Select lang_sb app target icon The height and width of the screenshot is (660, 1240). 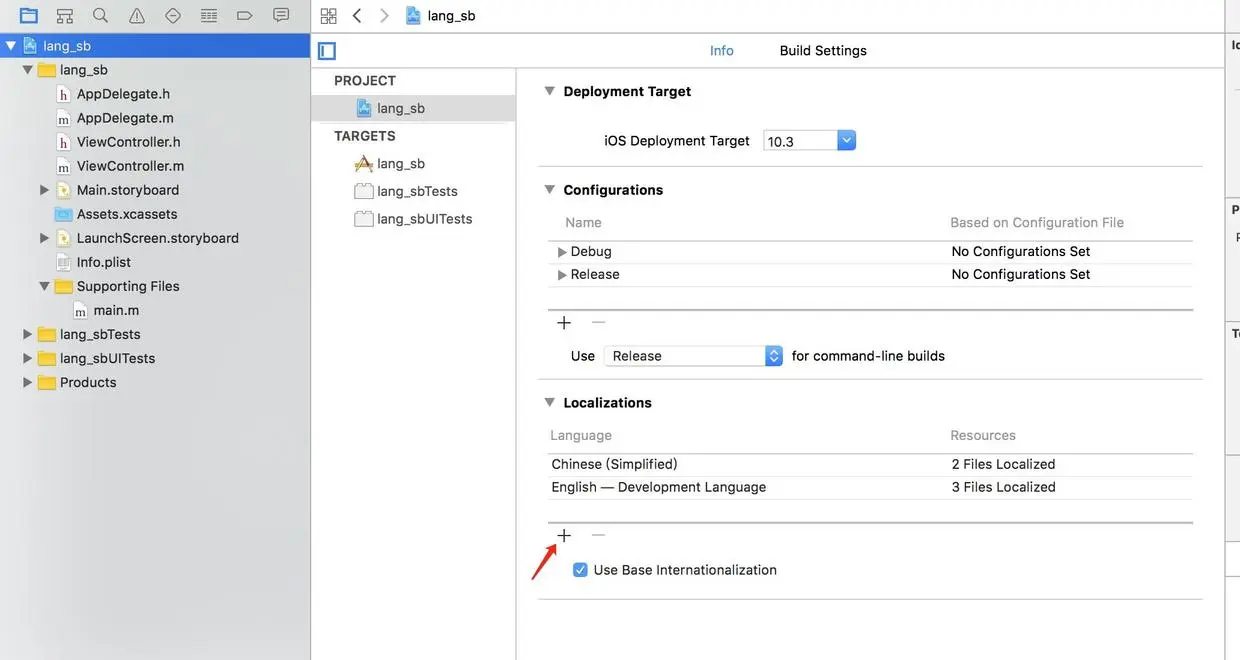click(x=363, y=163)
